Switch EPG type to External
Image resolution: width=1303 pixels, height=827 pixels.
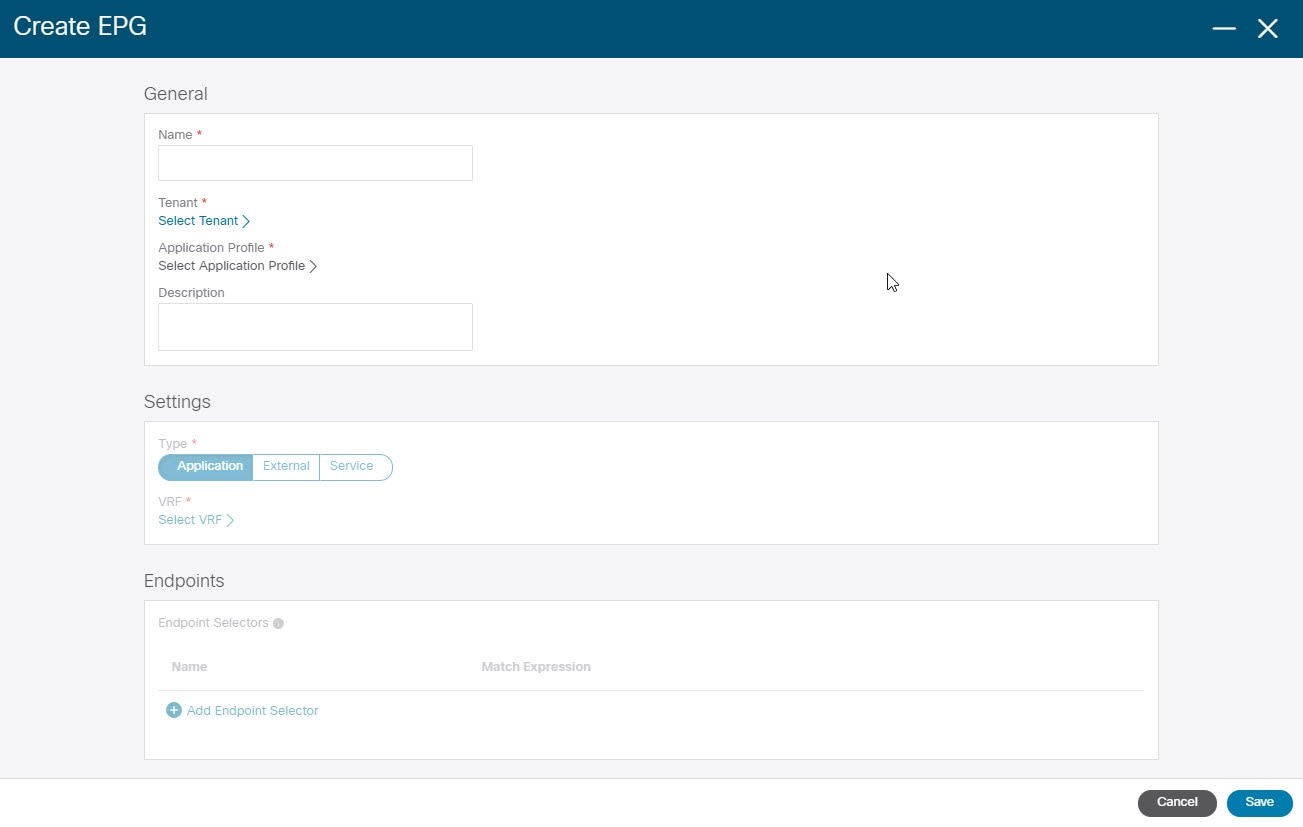pyautogui.click(x=286, y=467)
